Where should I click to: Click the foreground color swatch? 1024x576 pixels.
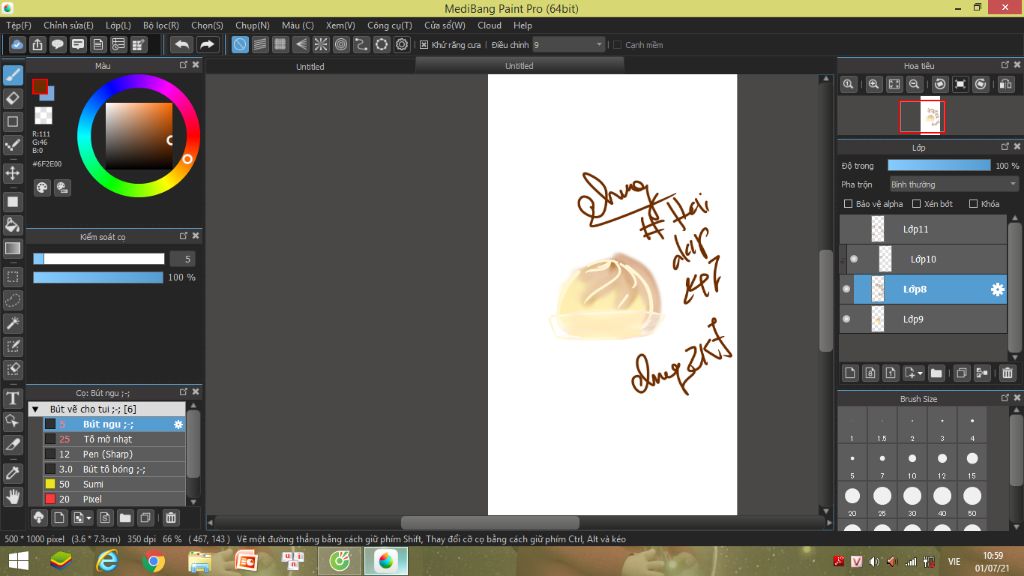40,86
